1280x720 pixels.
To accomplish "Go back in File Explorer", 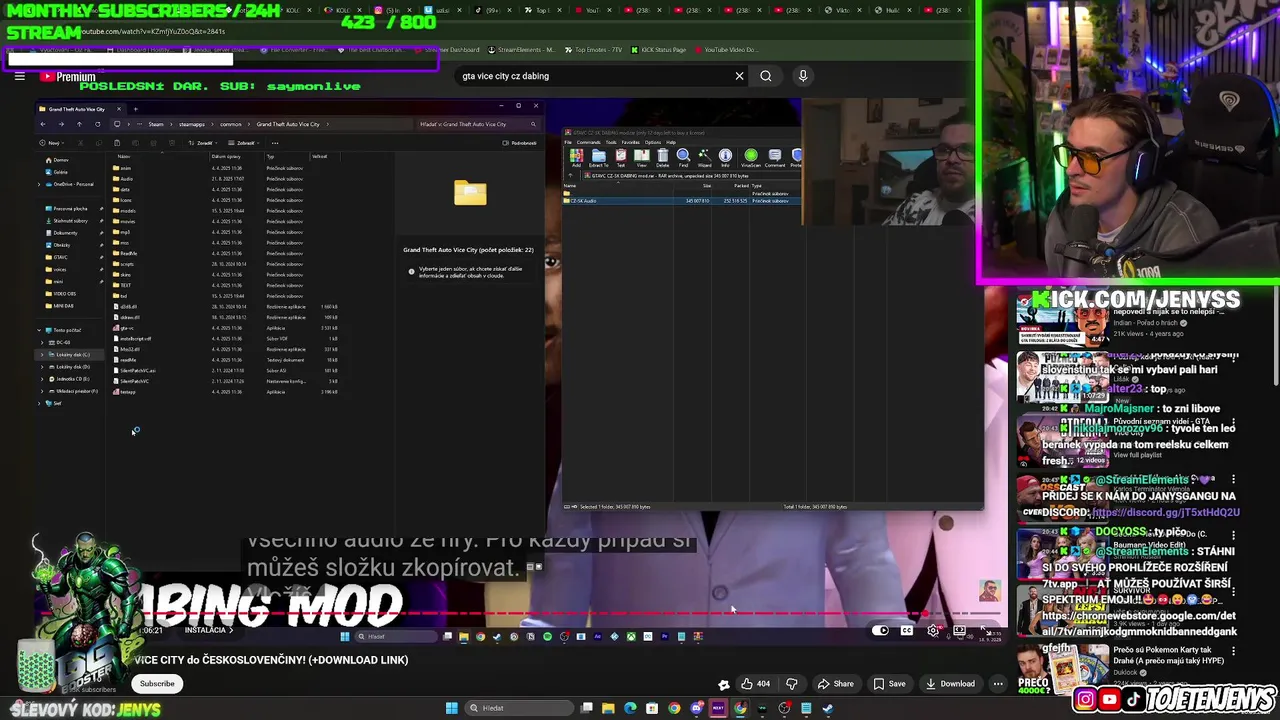I will 42,124.
